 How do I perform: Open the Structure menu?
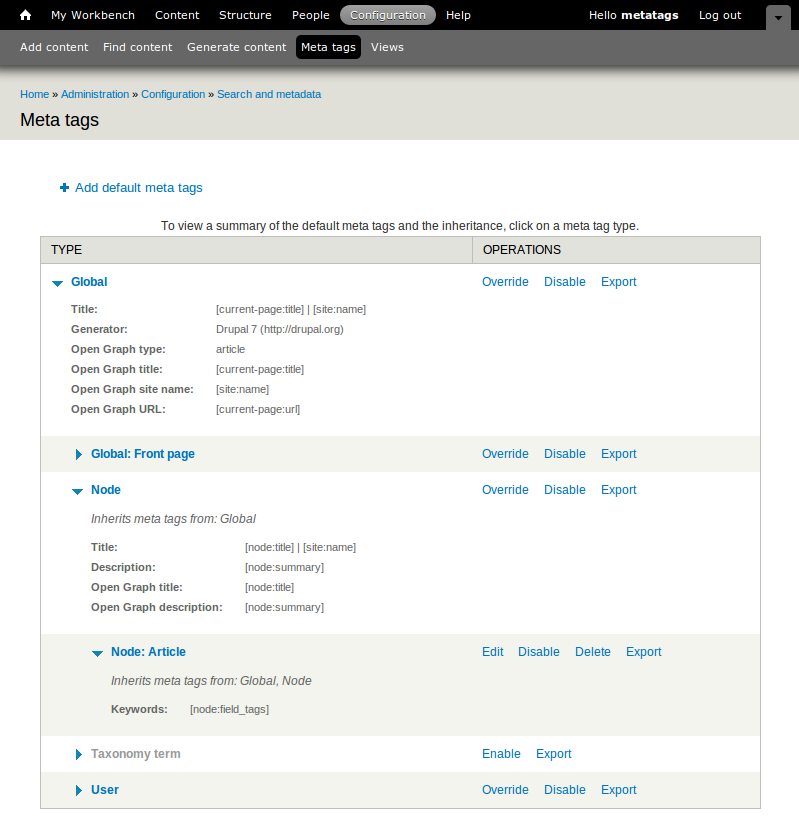[x=245, y=15]
